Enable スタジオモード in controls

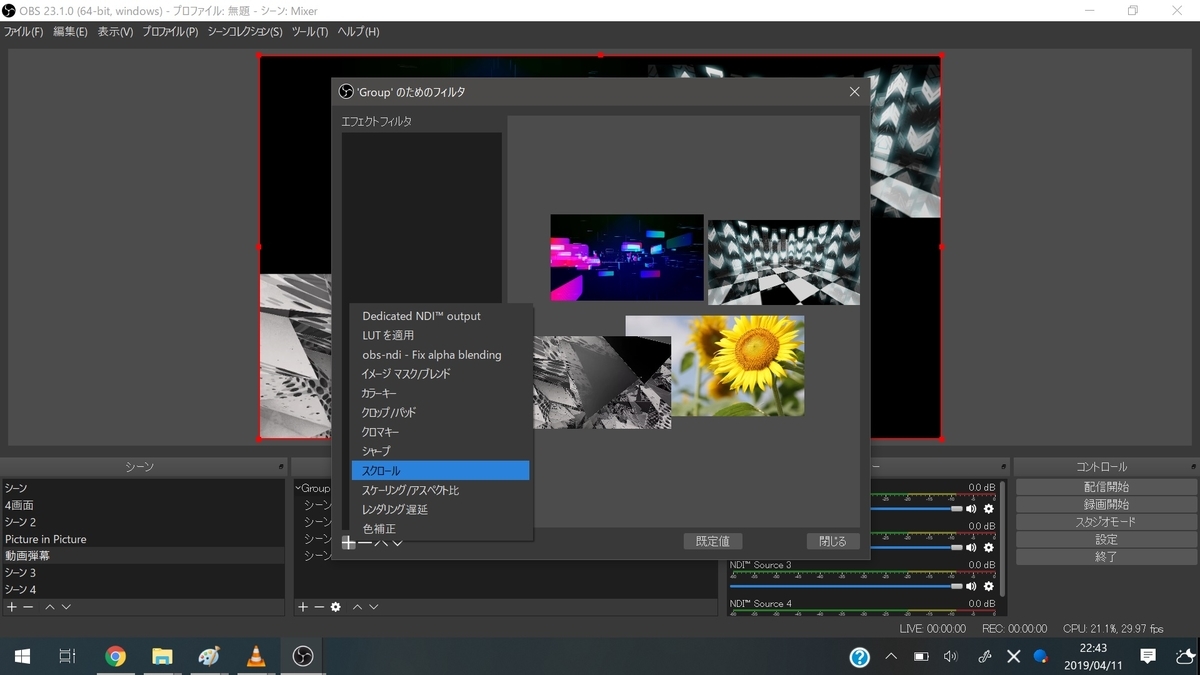(x=1106, y=522)
